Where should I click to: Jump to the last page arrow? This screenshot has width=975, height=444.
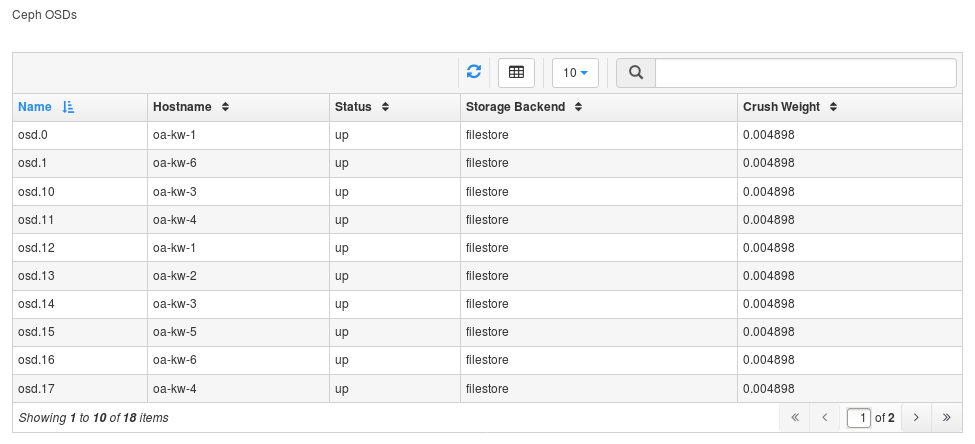point(946,417)
